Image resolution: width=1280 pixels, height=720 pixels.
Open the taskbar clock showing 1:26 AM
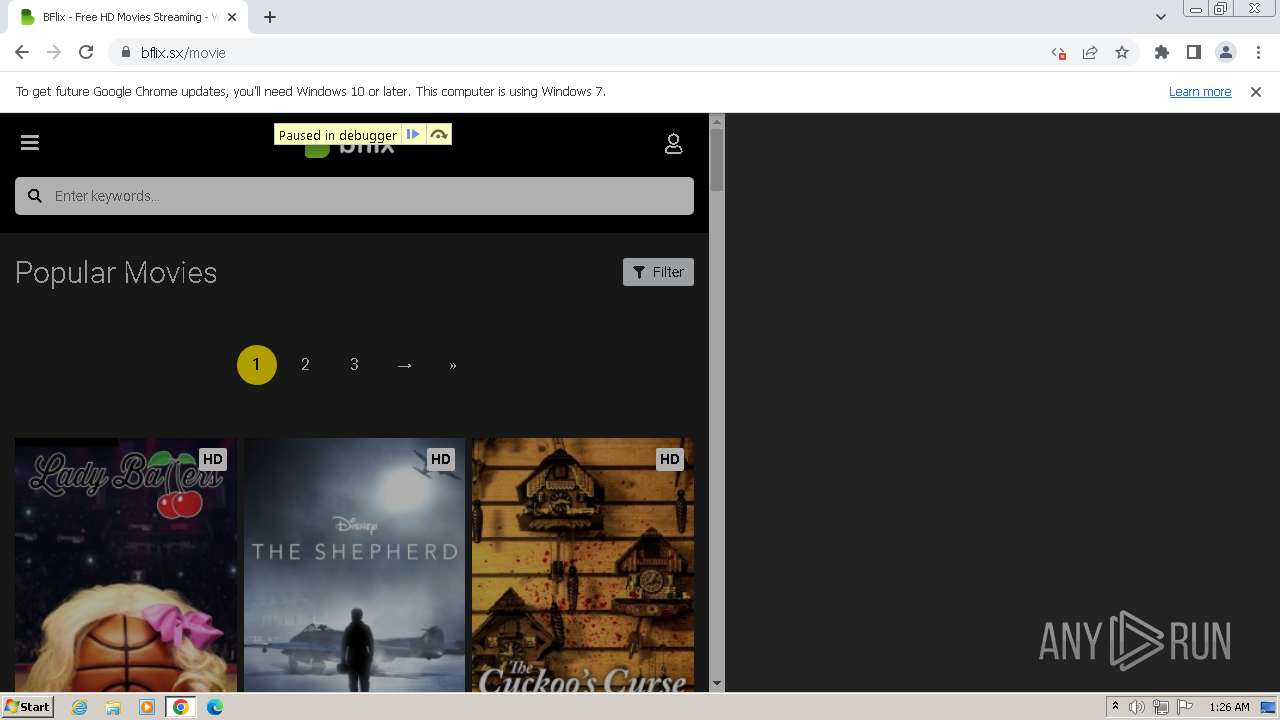click(1229, 707)
